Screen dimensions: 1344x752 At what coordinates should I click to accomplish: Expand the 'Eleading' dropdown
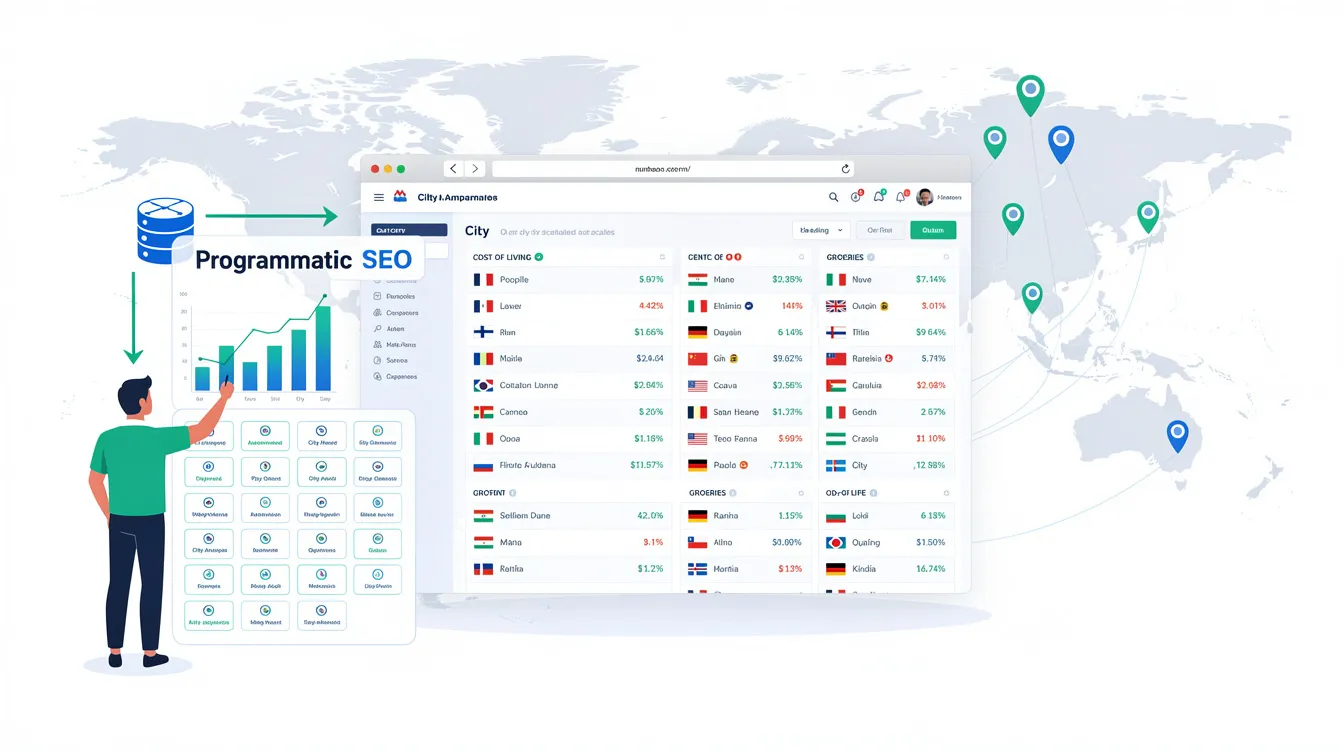coord(821,230)
